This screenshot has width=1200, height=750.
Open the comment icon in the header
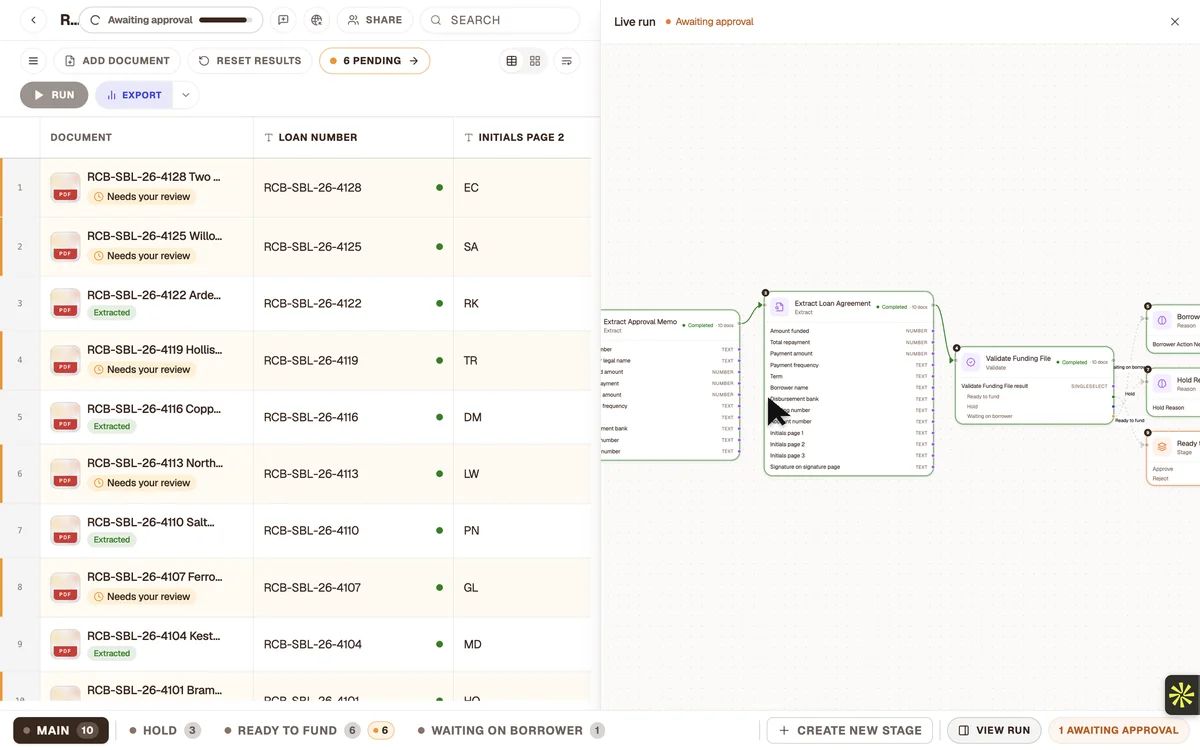click(284, 20)
